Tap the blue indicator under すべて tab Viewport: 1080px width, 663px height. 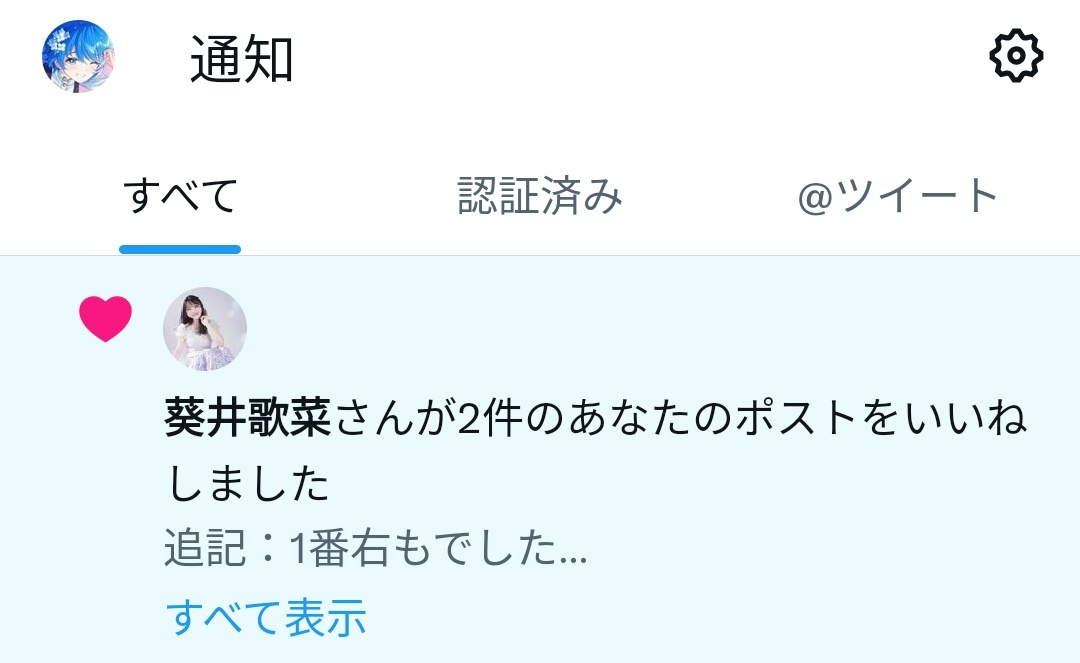180,249
